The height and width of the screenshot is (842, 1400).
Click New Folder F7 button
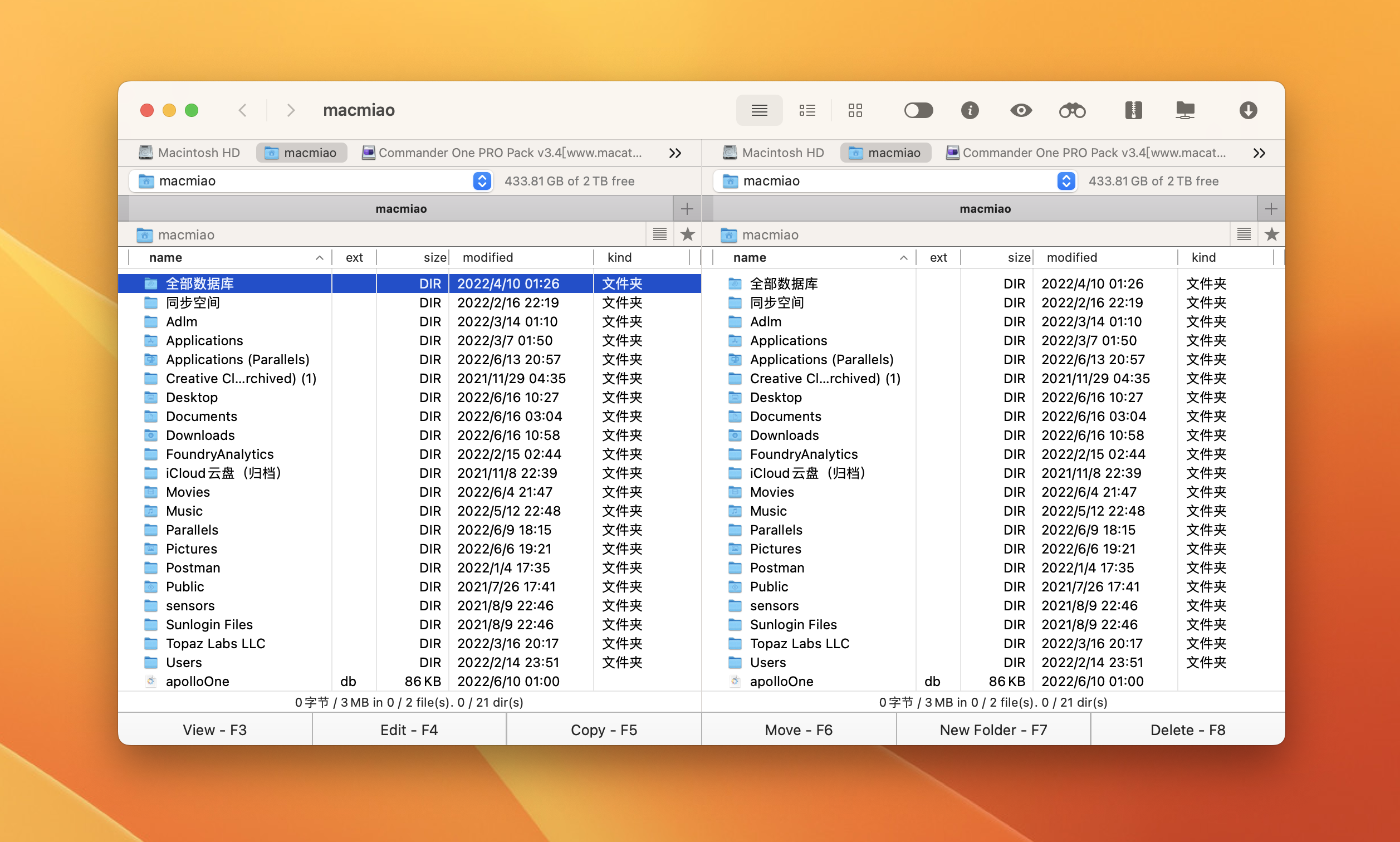coord(993,730)
